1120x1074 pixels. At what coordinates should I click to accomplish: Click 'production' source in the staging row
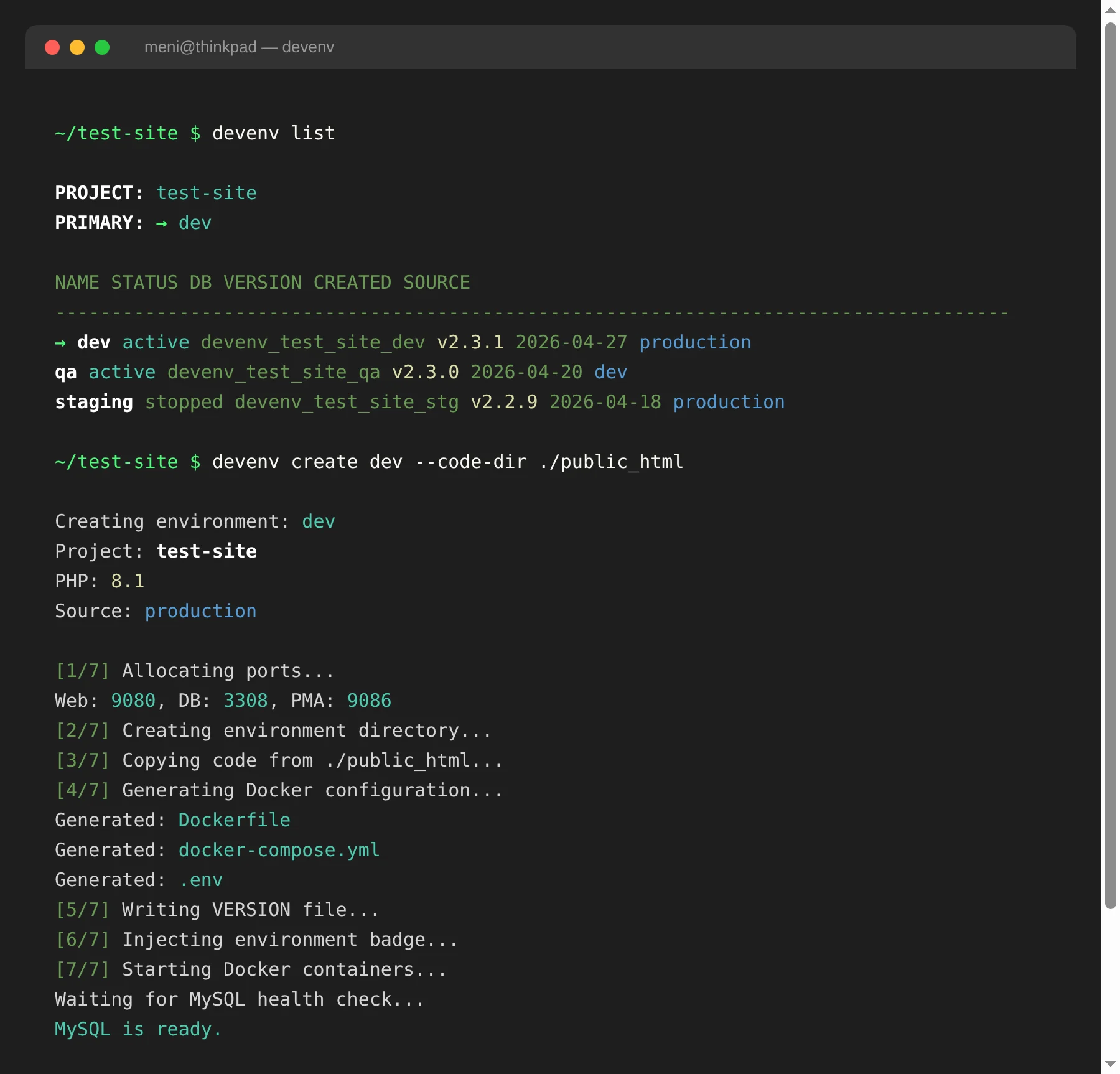point(729,402)
